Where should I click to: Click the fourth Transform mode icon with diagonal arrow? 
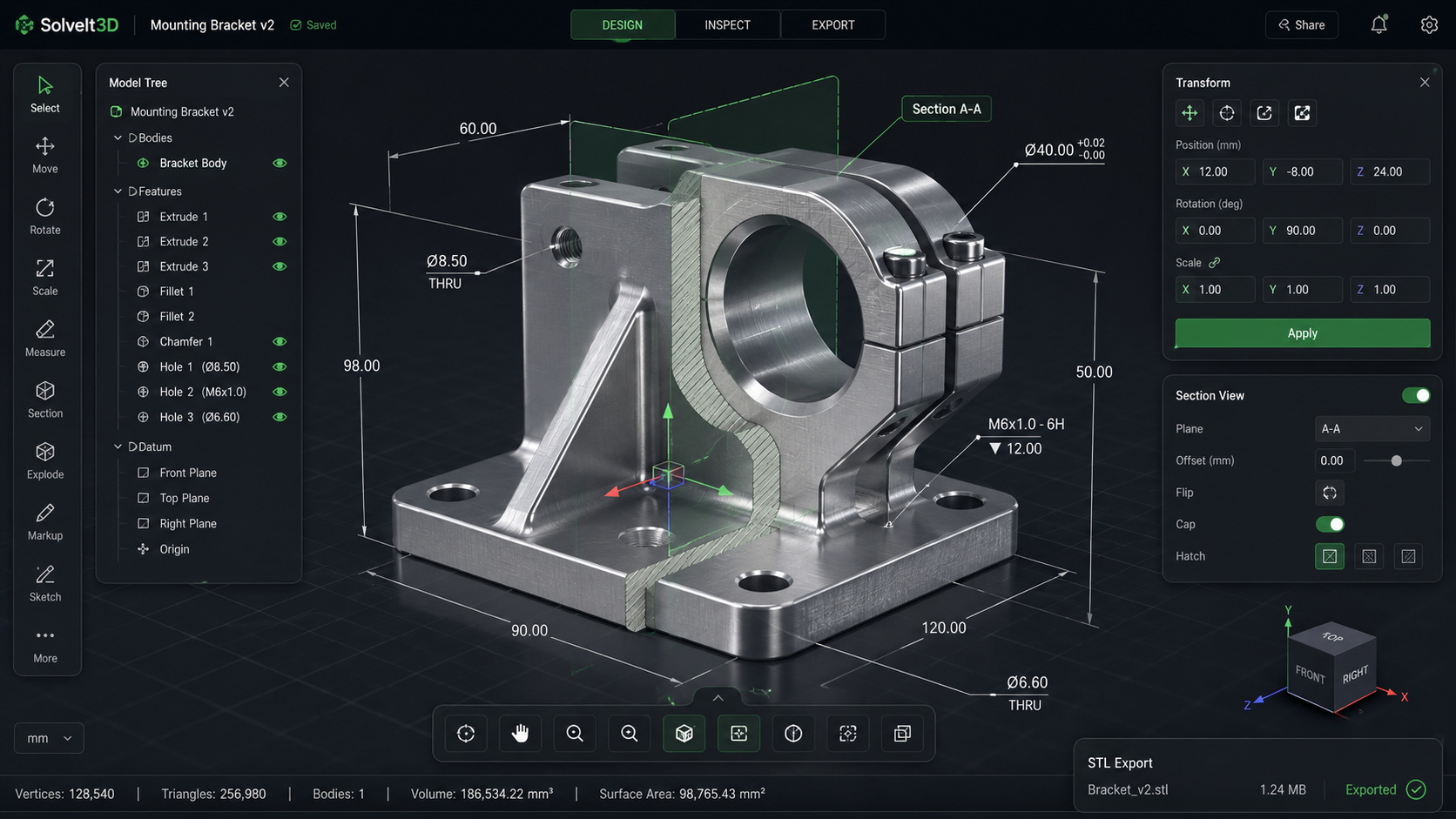[1302, 113]
